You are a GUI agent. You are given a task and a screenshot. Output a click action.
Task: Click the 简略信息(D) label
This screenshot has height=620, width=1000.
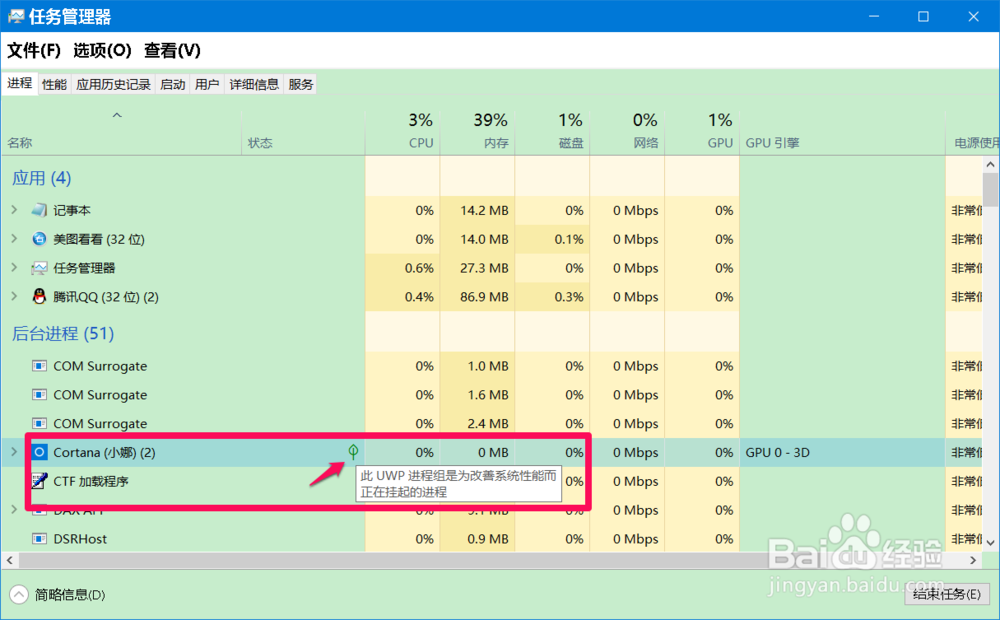(70, 595)
